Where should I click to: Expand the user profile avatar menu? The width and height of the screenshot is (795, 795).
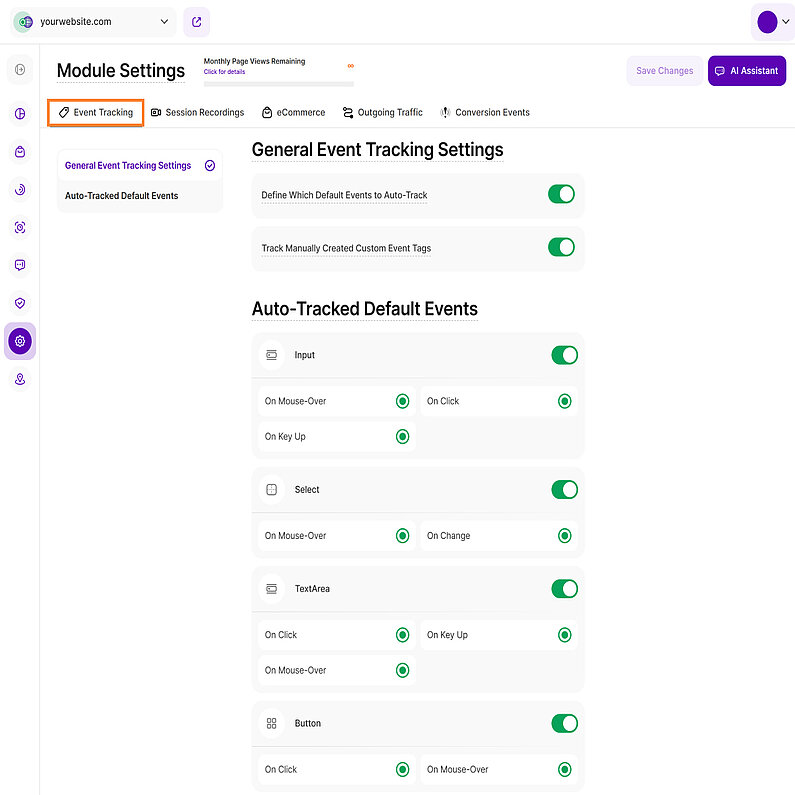pyautogui.click(x=773, y=22)
